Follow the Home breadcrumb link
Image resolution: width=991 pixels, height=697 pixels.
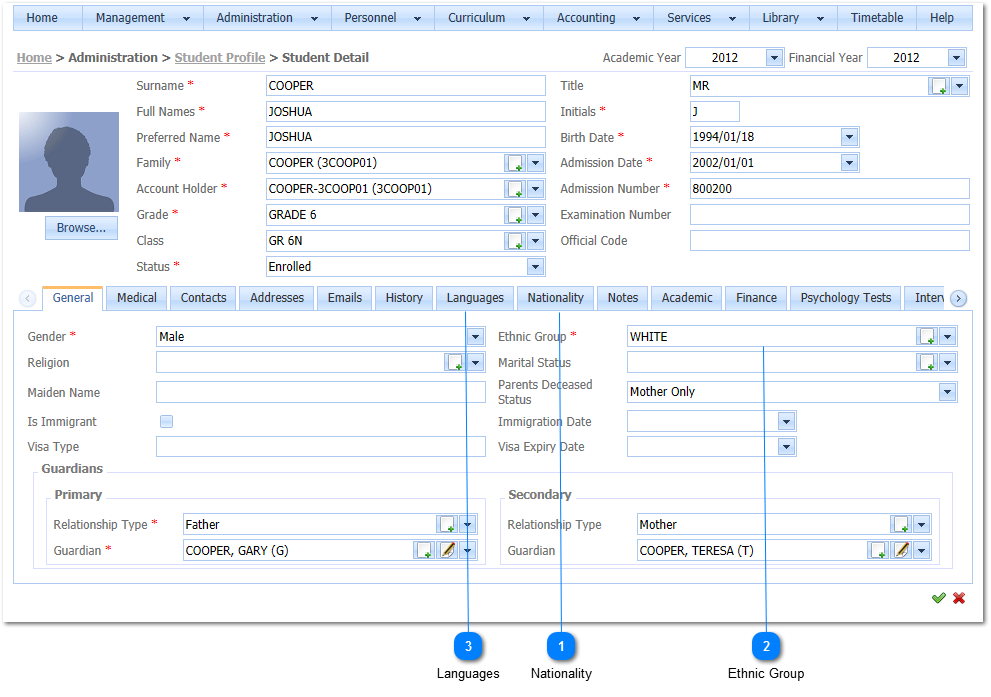(x=34, y=58)
